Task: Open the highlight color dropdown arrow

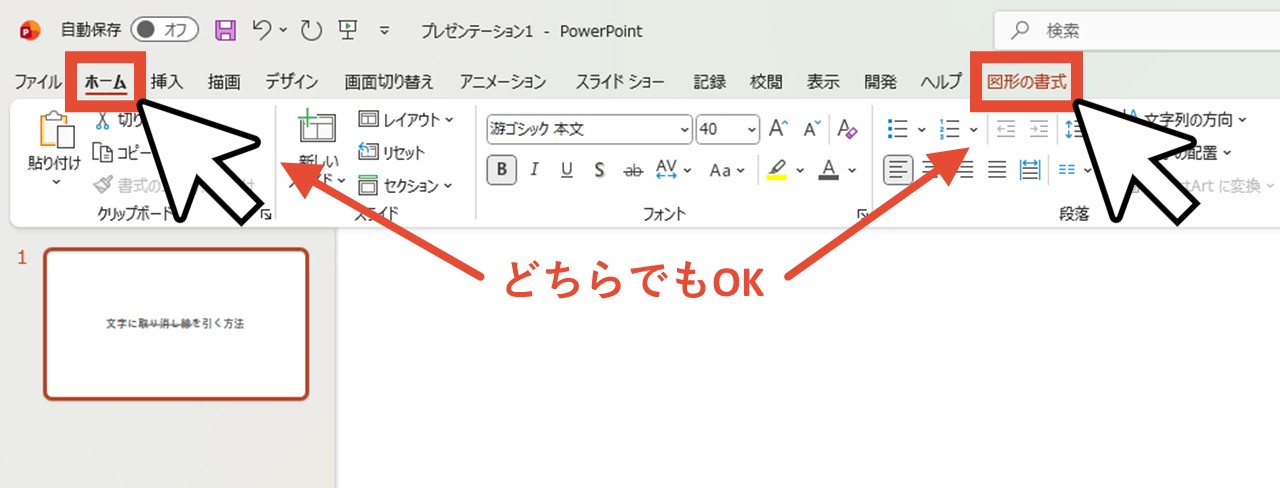Action: tap(799, 171)
